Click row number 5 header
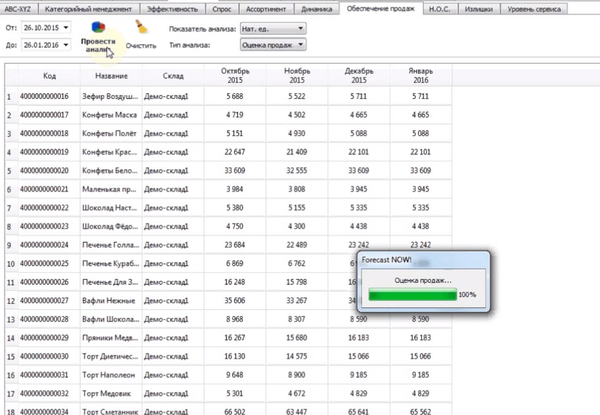 click(11, 171)
